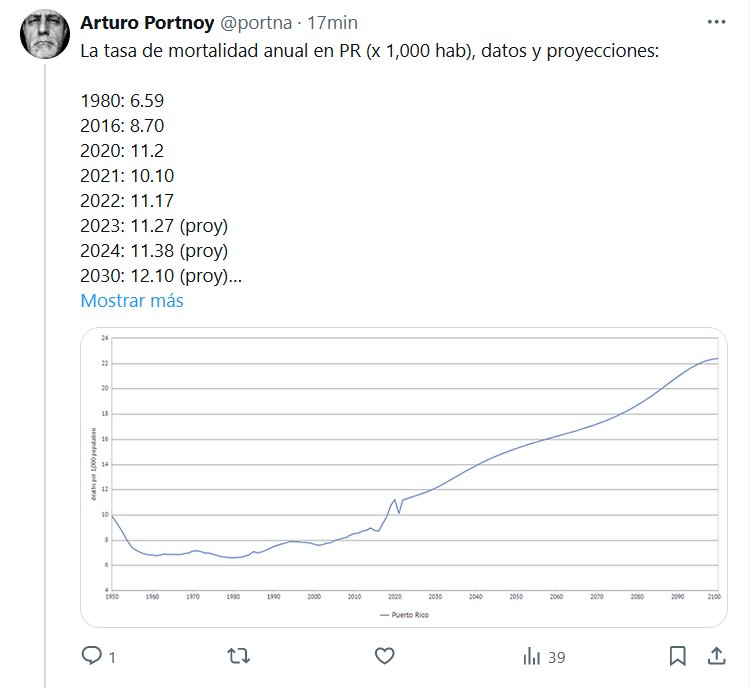Image resolution: width=750 pixels, height=688 pixels.
Task: Expand the tweet with Mostrar más
Action: coord(132,300)
